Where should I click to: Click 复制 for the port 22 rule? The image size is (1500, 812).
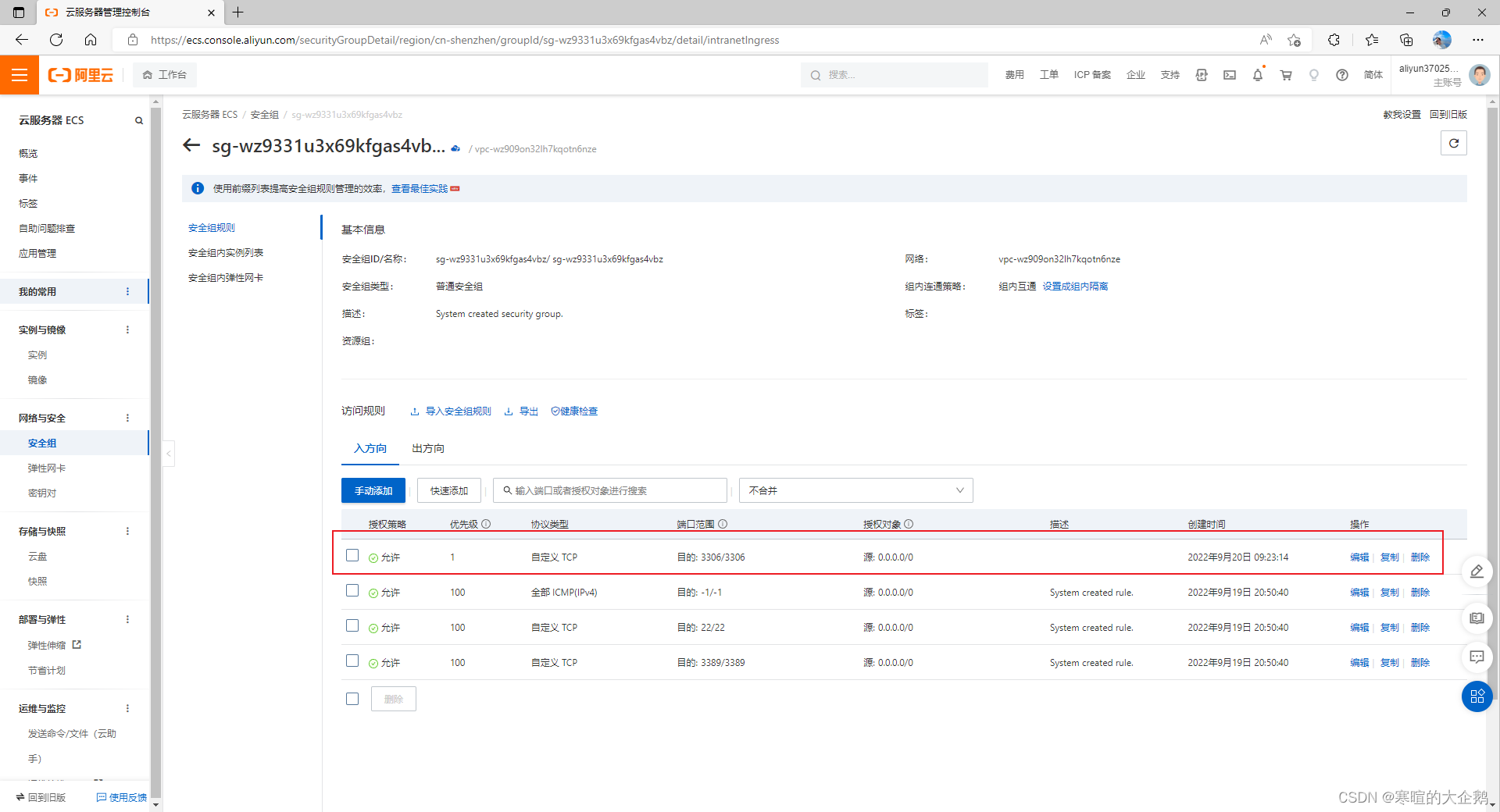click(x=1390, y=628)
